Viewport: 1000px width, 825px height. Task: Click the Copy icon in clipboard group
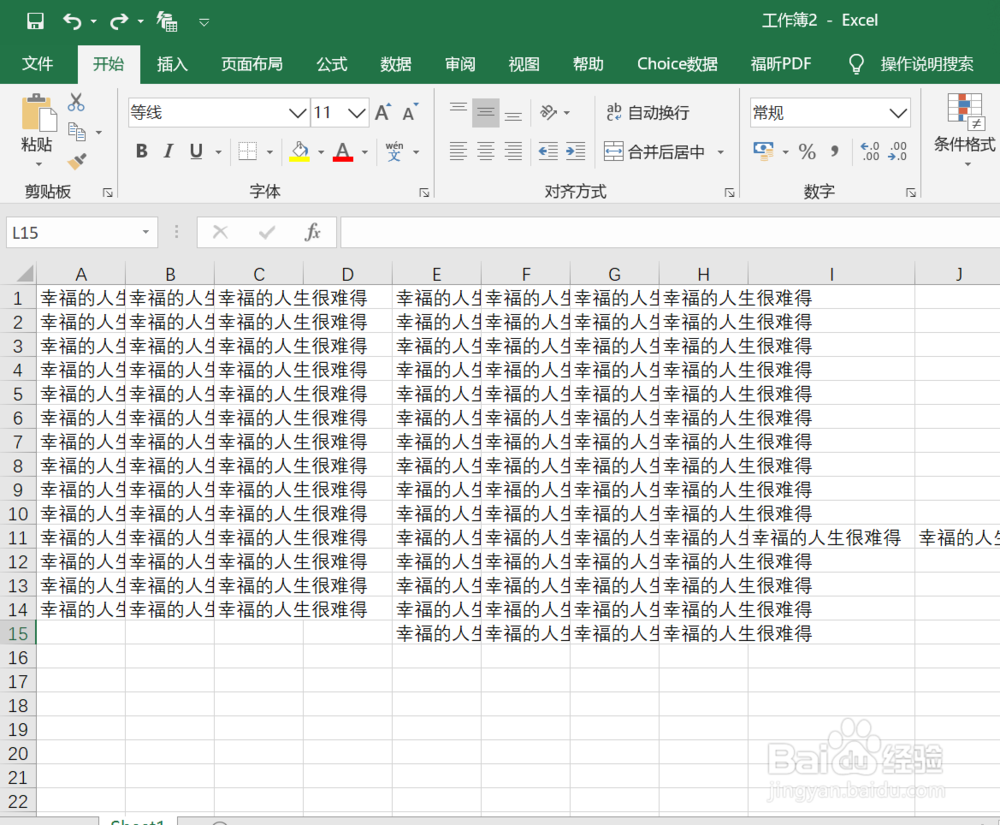pyautogui.click(x=77, y=132)
